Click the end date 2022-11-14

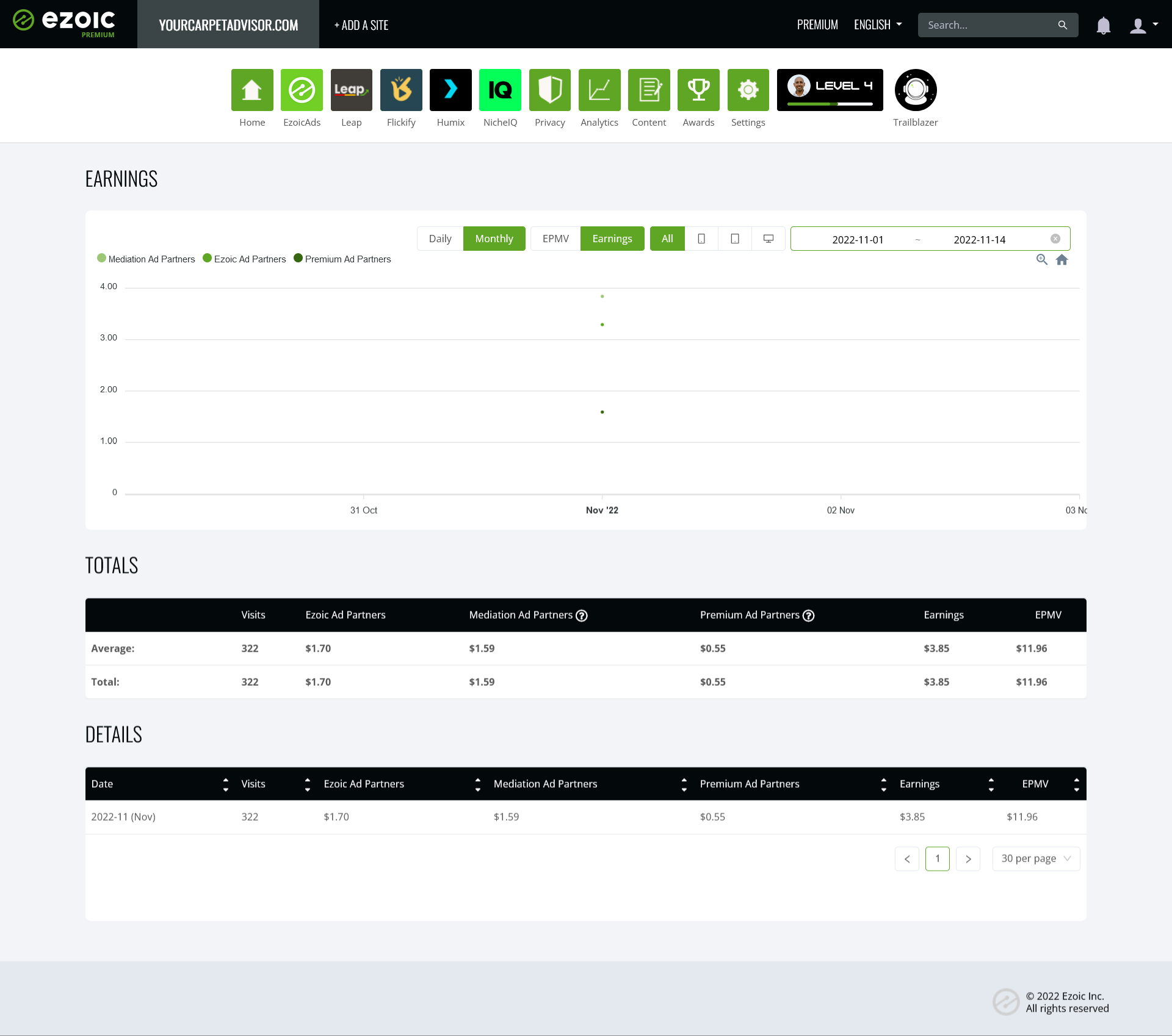point(979,239)
